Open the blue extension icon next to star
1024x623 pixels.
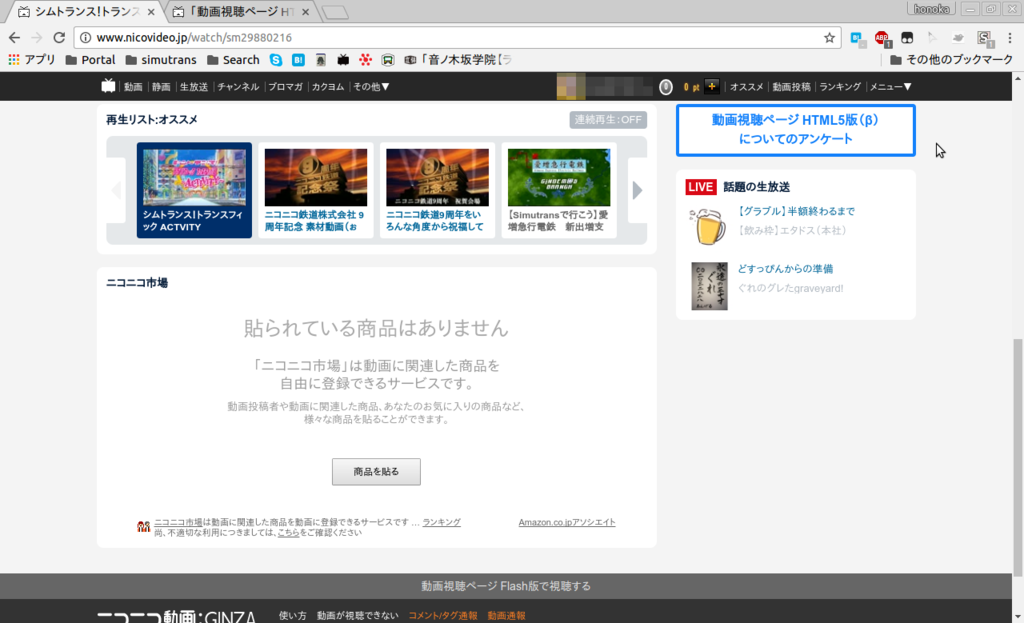(x=857, y=39)
